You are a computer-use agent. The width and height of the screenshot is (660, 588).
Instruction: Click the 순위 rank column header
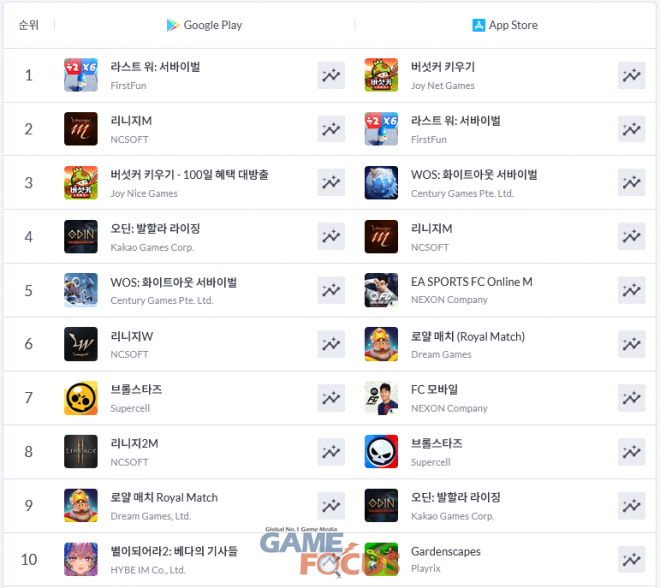pyautogui.click(x=29, y=25)
